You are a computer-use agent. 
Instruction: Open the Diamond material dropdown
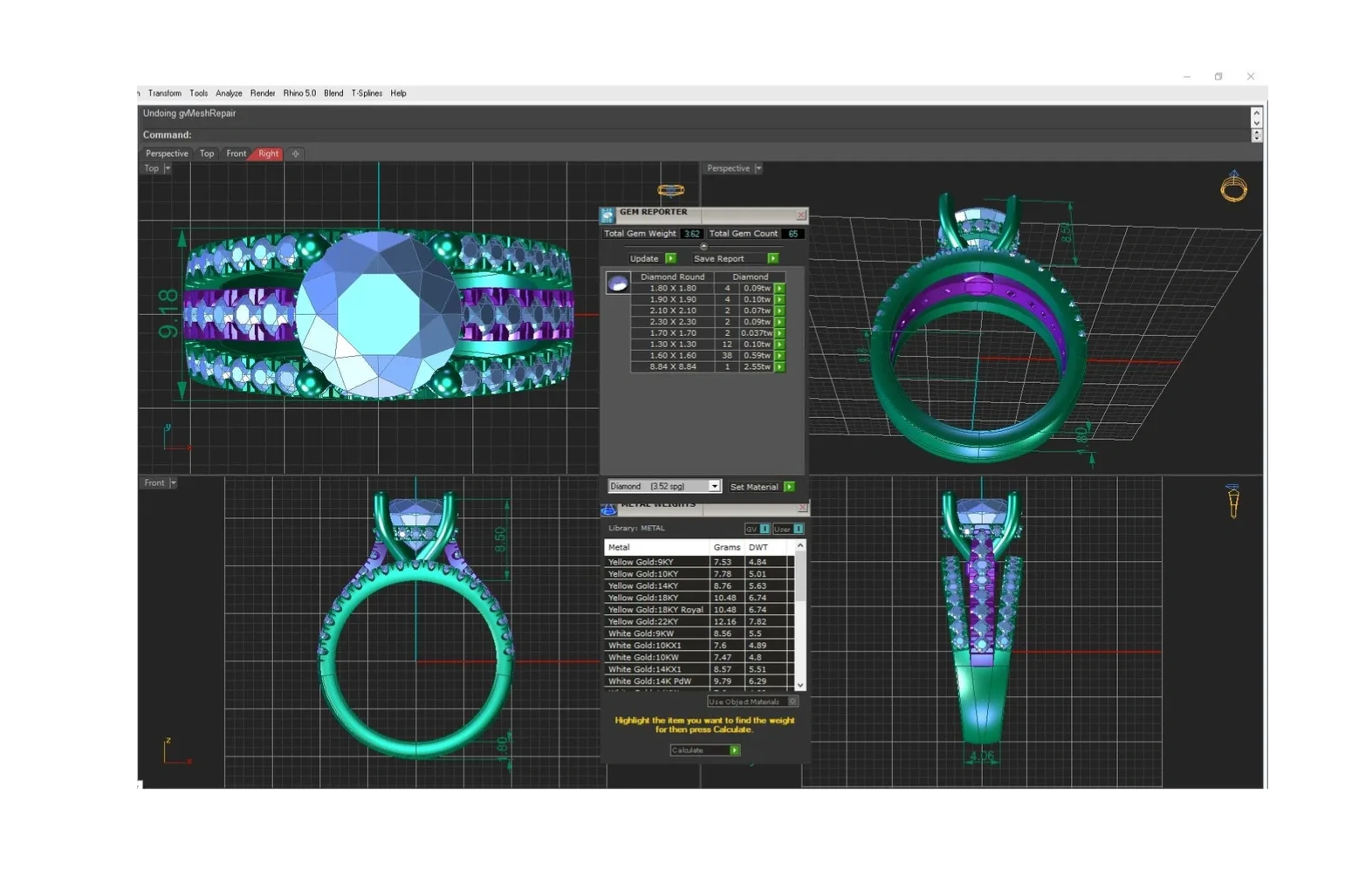point(714,487)
